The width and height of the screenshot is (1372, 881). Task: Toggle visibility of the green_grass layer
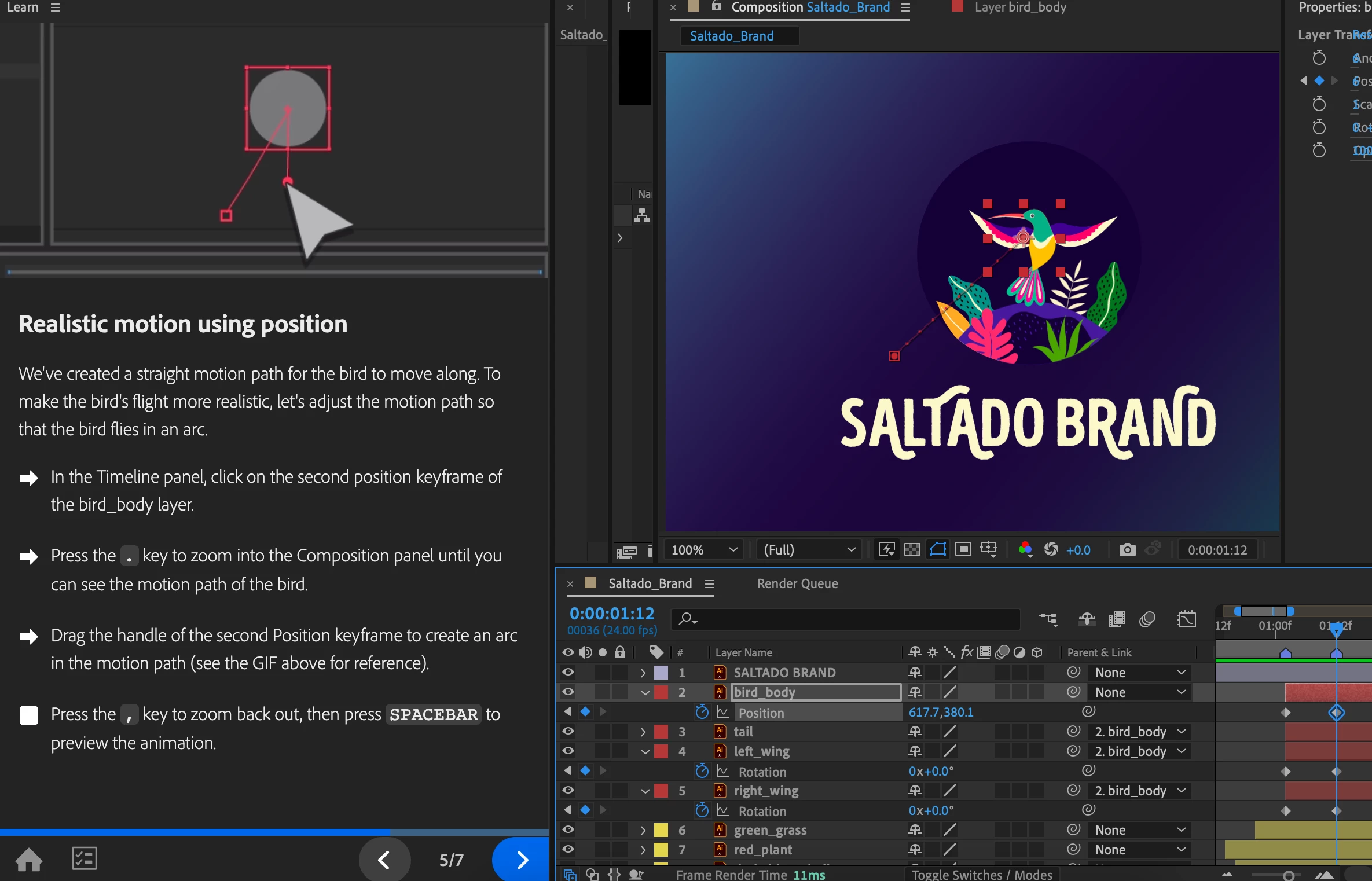tap(568, 829)
